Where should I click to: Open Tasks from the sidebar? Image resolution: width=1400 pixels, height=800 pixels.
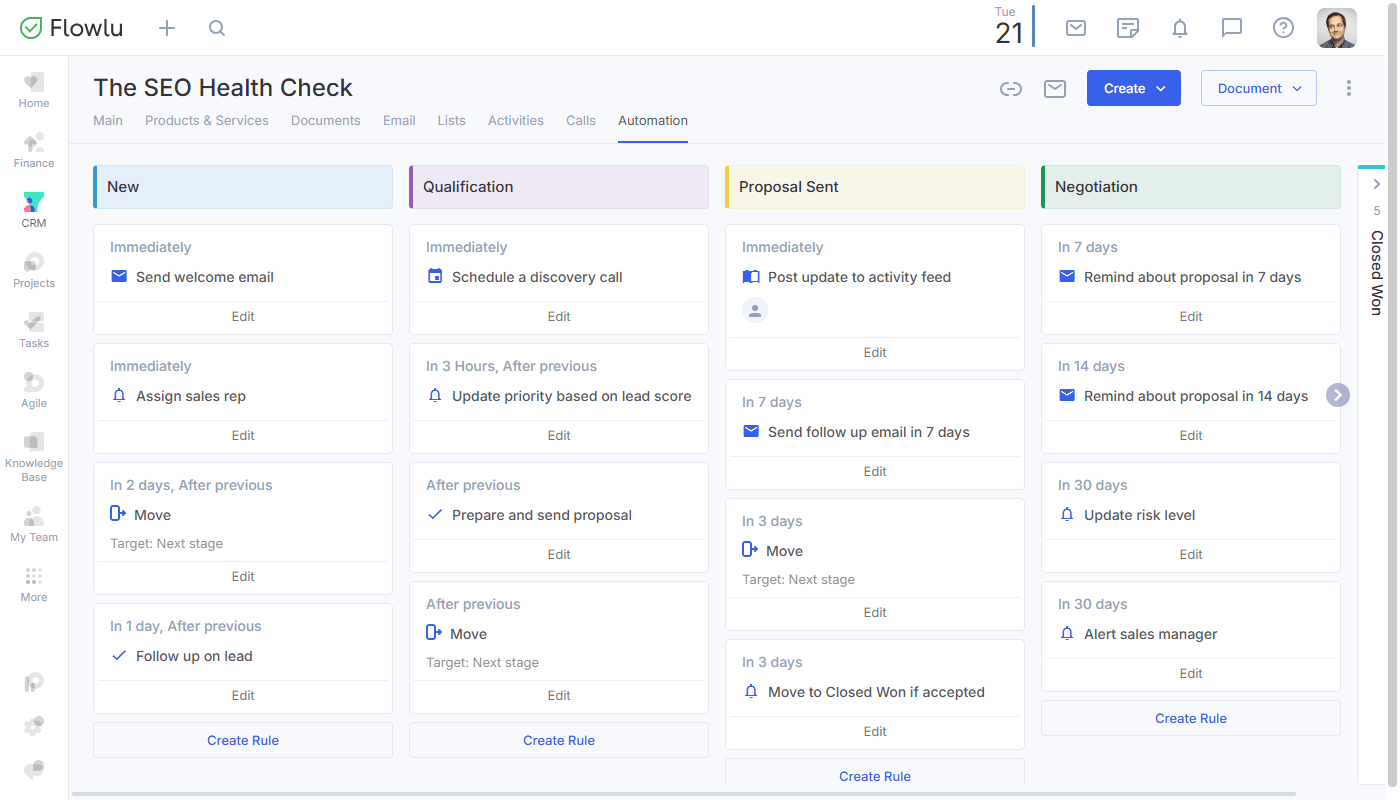pyautogui.click(x=33, y=328)
